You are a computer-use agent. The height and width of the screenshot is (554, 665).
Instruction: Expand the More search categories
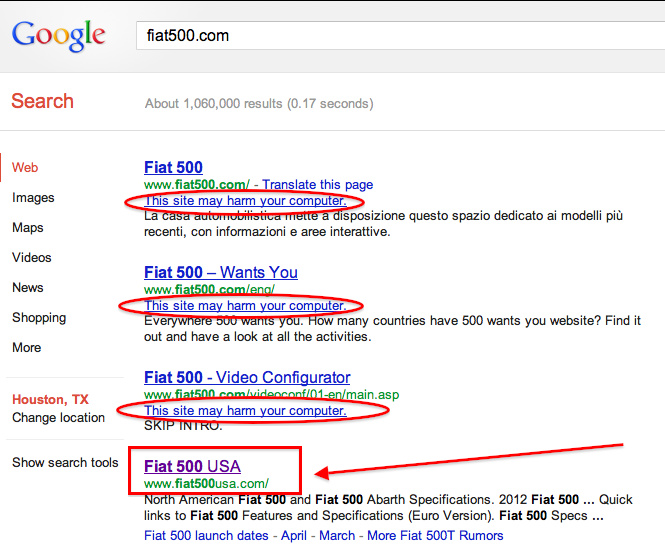coord(27,348)
